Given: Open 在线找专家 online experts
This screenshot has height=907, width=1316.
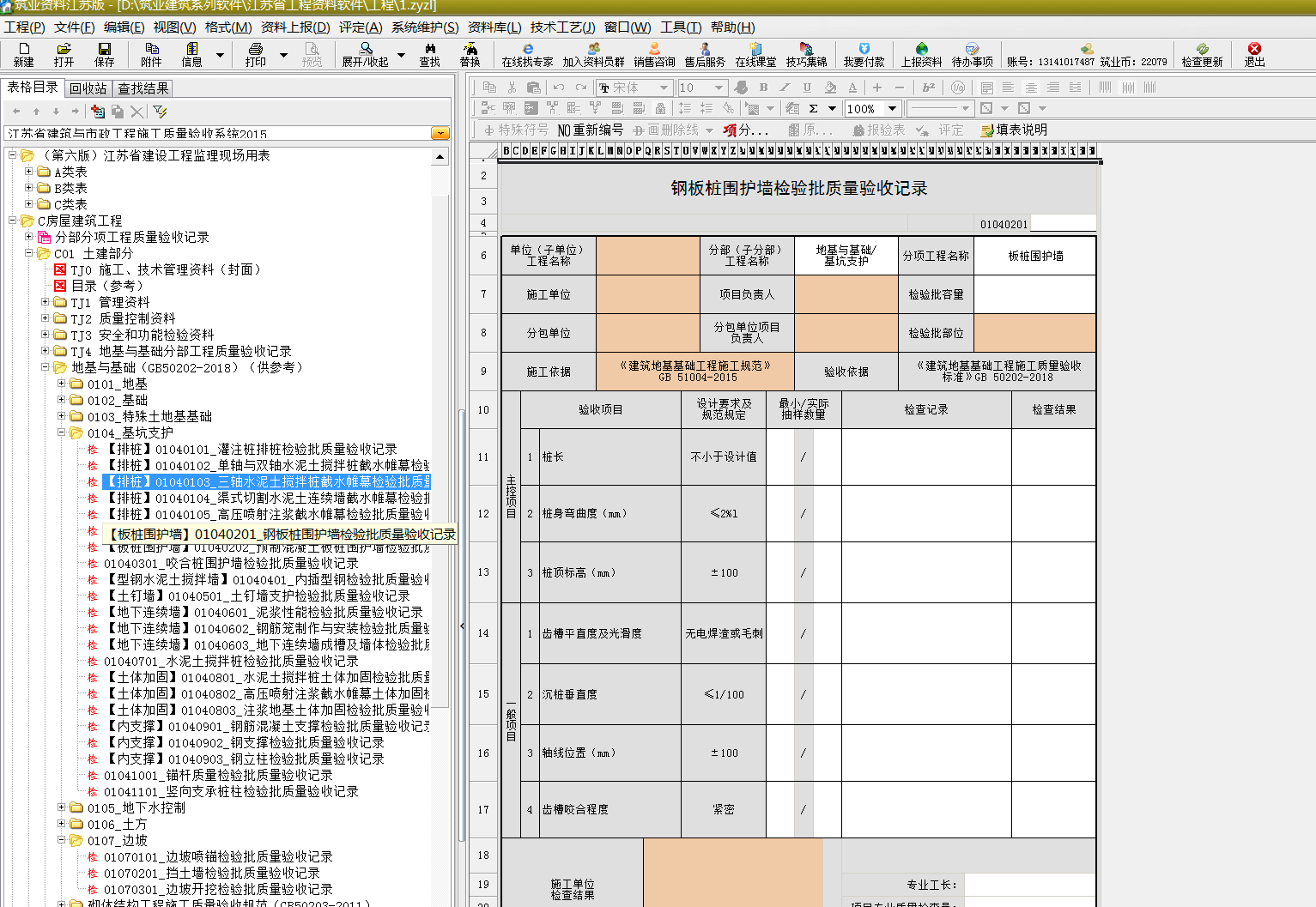Looking at the screenshot, I should click(x=527, y=55).
